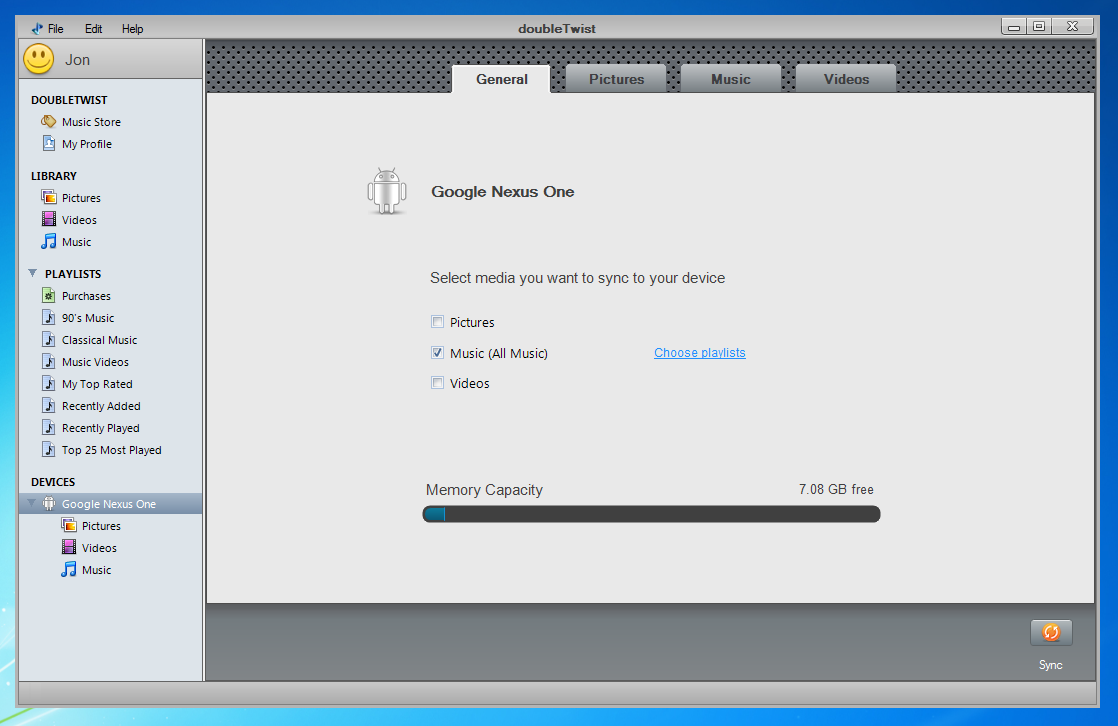
Task: Open the 90's Music playlist
Action: (x=88, y=318)
